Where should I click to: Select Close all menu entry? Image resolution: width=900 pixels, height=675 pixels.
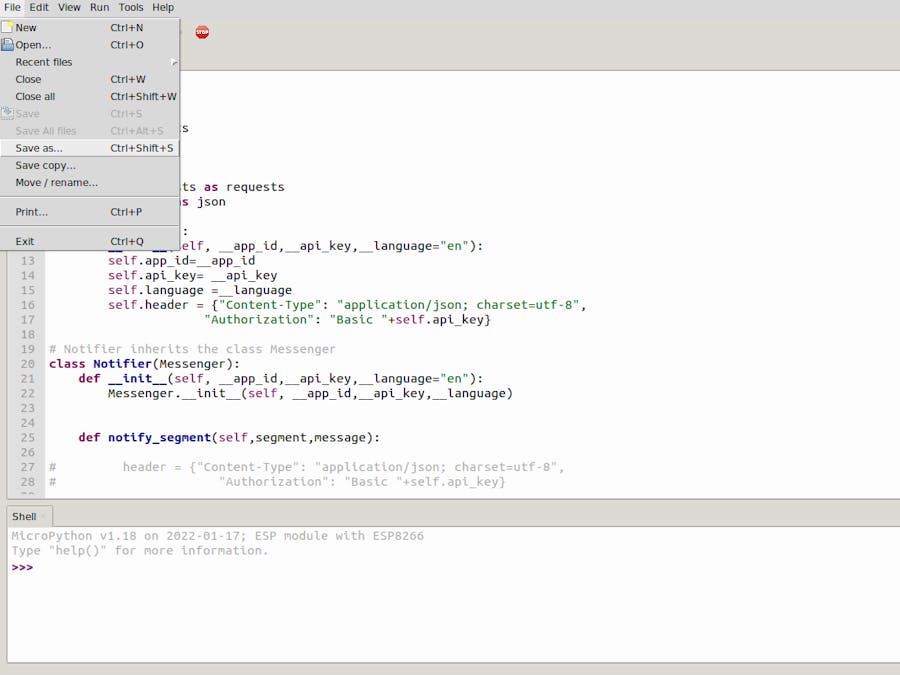pyautogui.click(x=35, y=97)
